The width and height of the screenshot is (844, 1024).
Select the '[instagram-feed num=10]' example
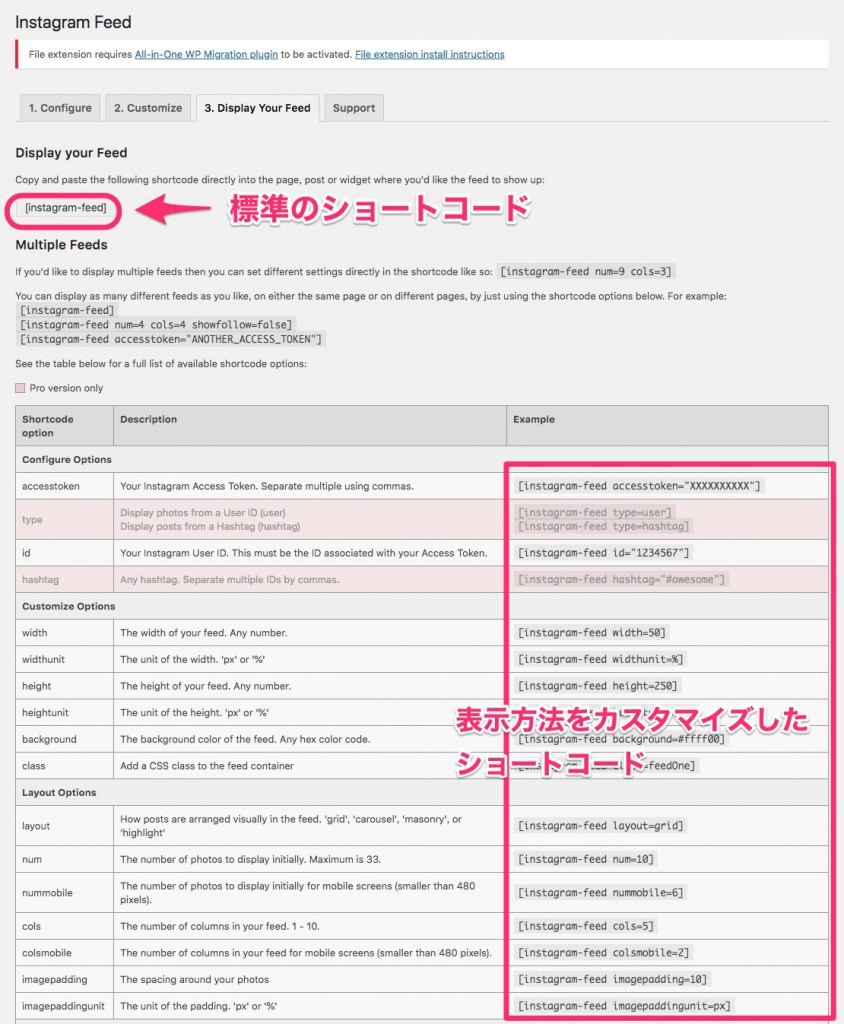[x=586, y=859]
